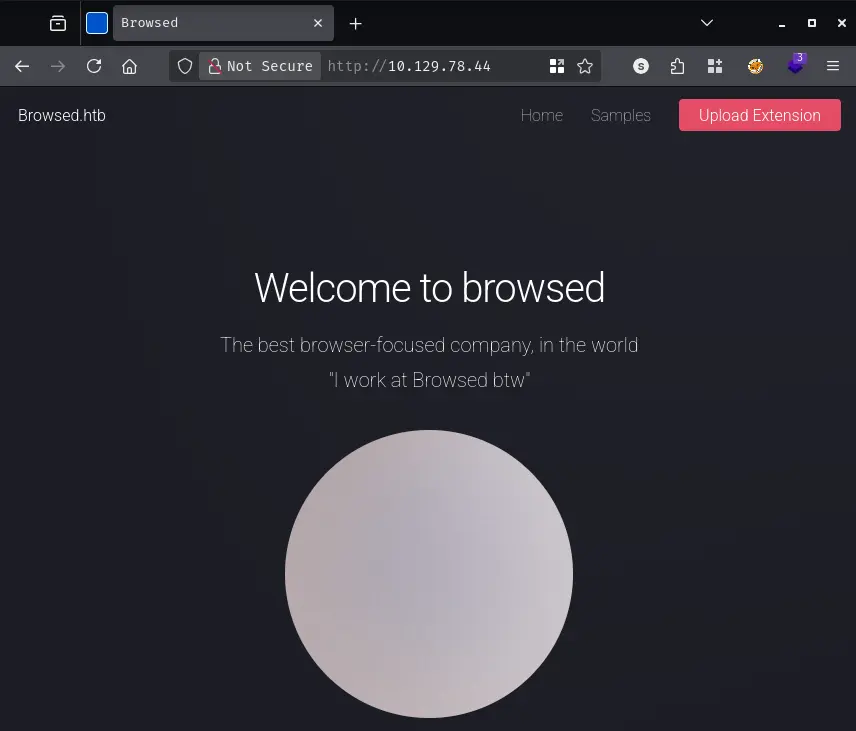This screenshot has width=856, height=731.
Task: Go to the browser home page
Action: click(130, 66)
